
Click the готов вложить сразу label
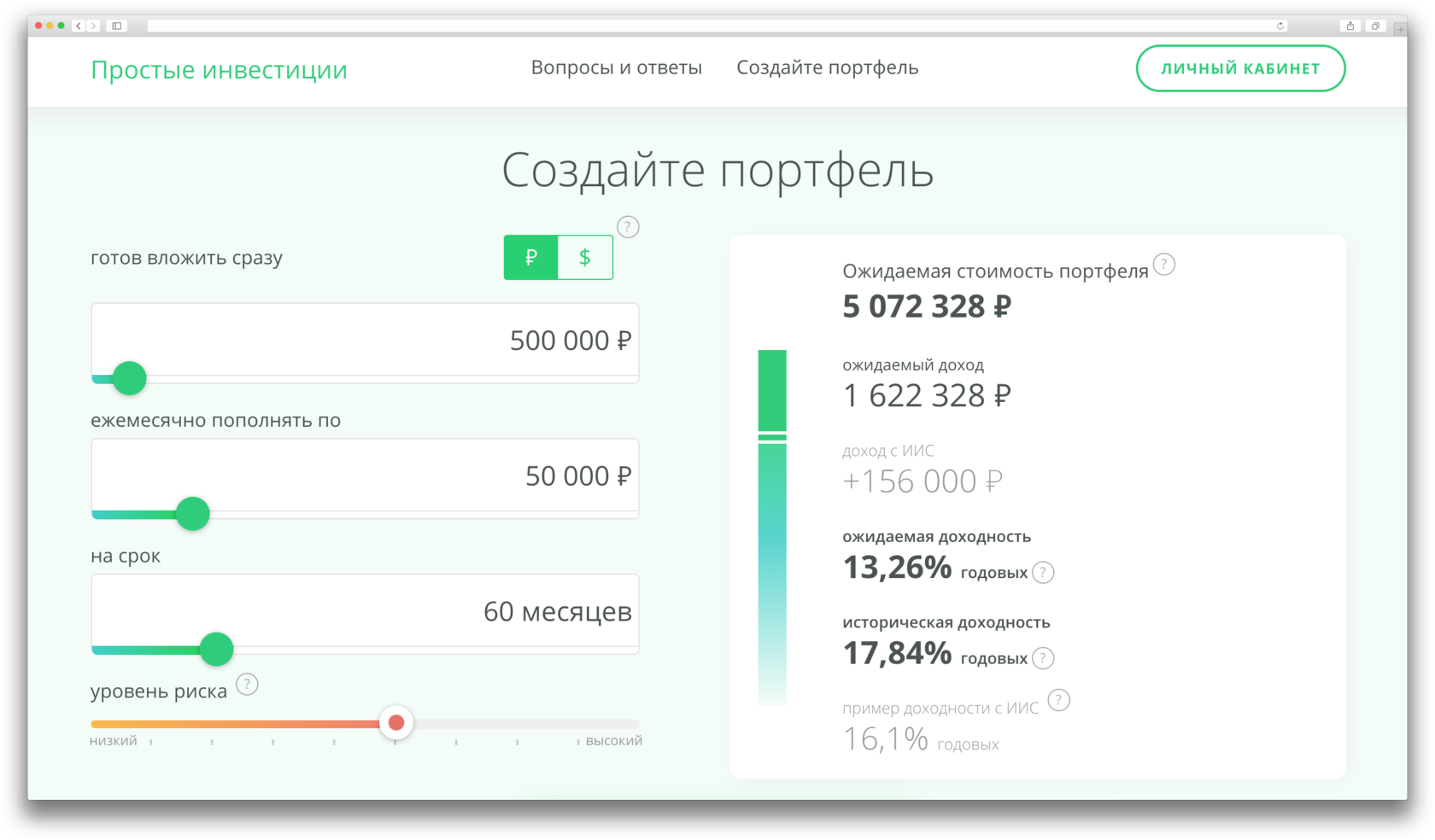[x=187, y=258]
